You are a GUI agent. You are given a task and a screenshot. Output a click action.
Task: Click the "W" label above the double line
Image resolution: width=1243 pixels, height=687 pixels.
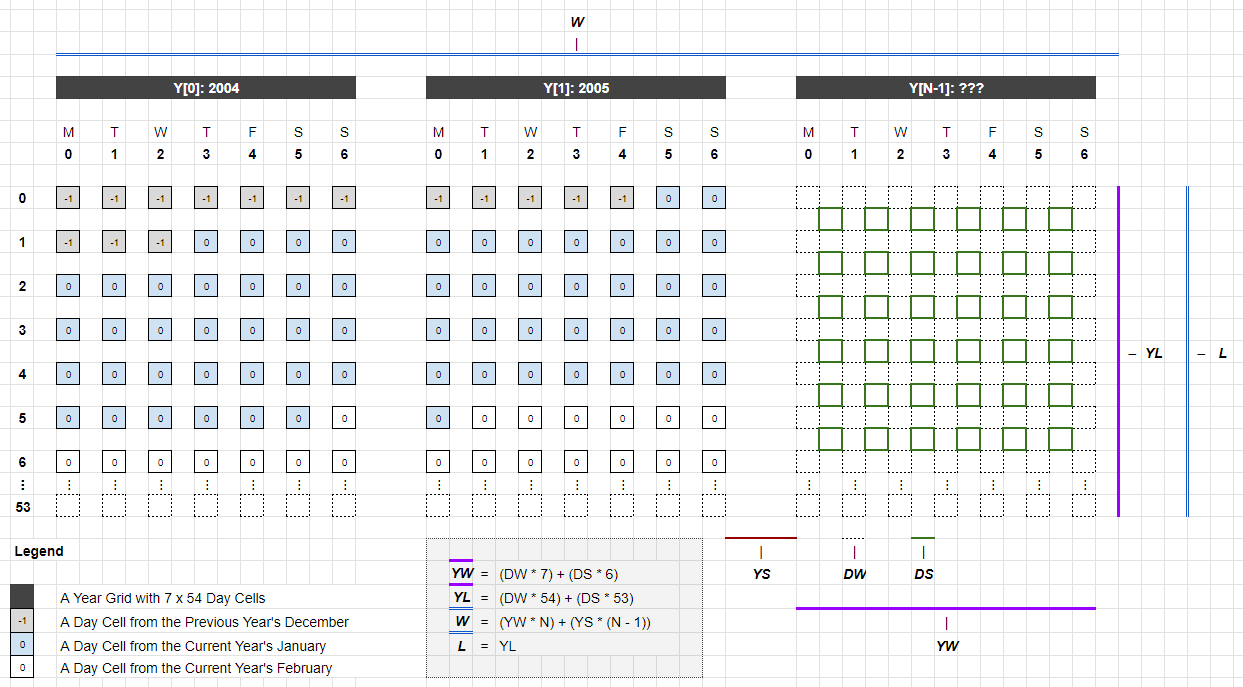(577, 22)
